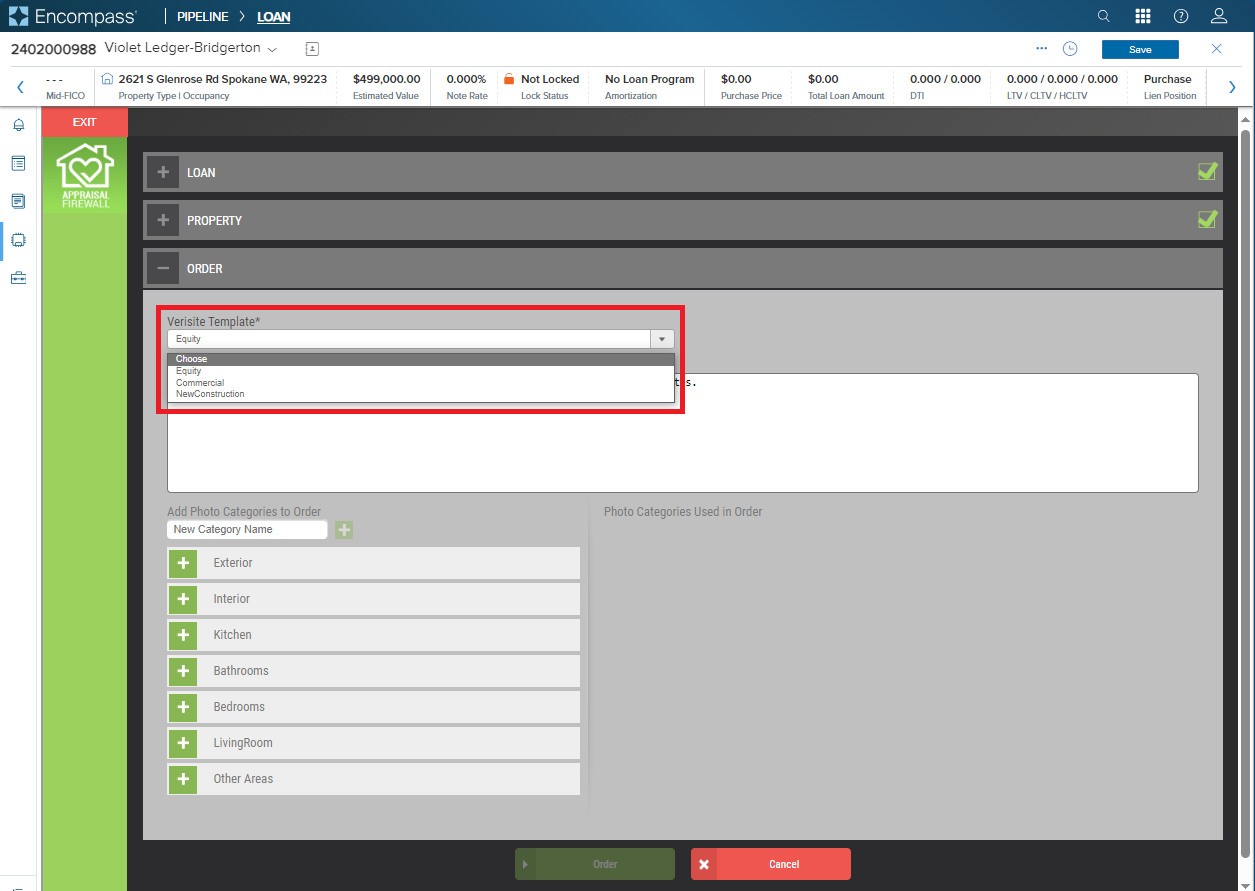Toggle the PROPERTY section checkmark

(x=1207, y=219)
